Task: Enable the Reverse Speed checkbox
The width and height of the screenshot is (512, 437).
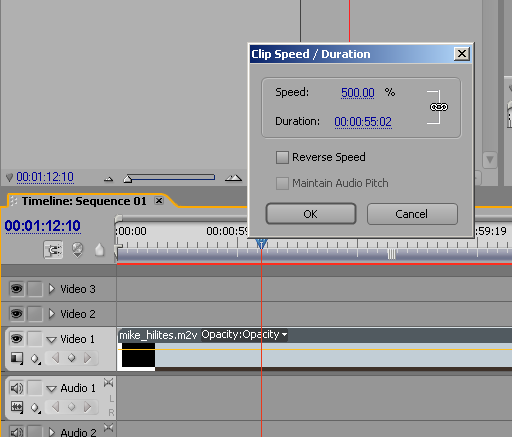Action: point(282,157)
